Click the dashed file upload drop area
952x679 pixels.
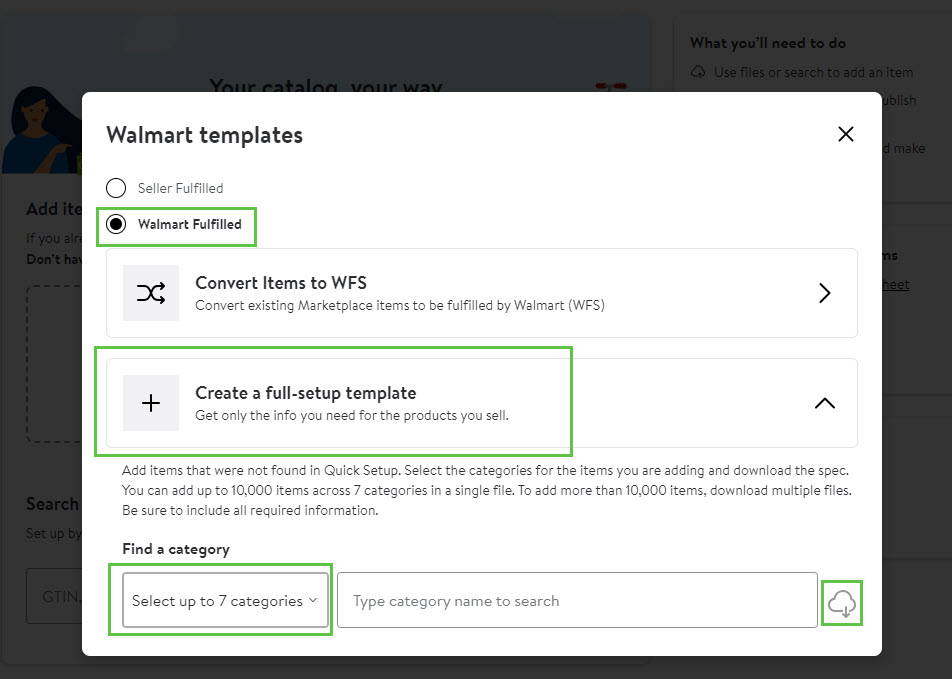tap(54, 364)
